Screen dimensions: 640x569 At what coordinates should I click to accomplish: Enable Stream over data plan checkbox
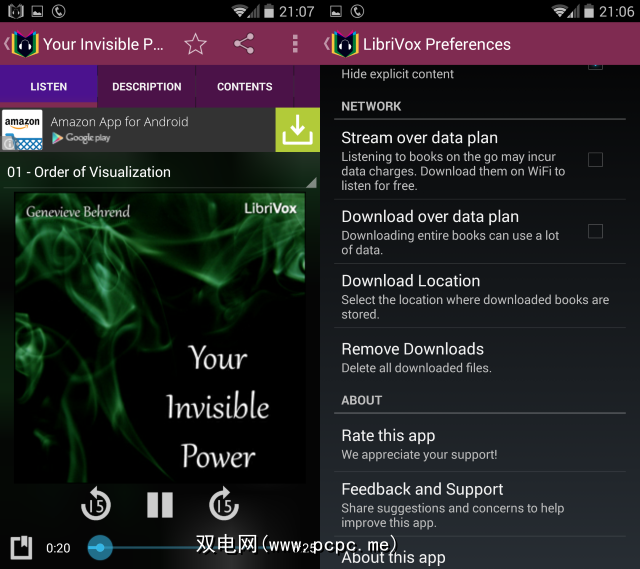pyautogui.click(x=595, y=160)
